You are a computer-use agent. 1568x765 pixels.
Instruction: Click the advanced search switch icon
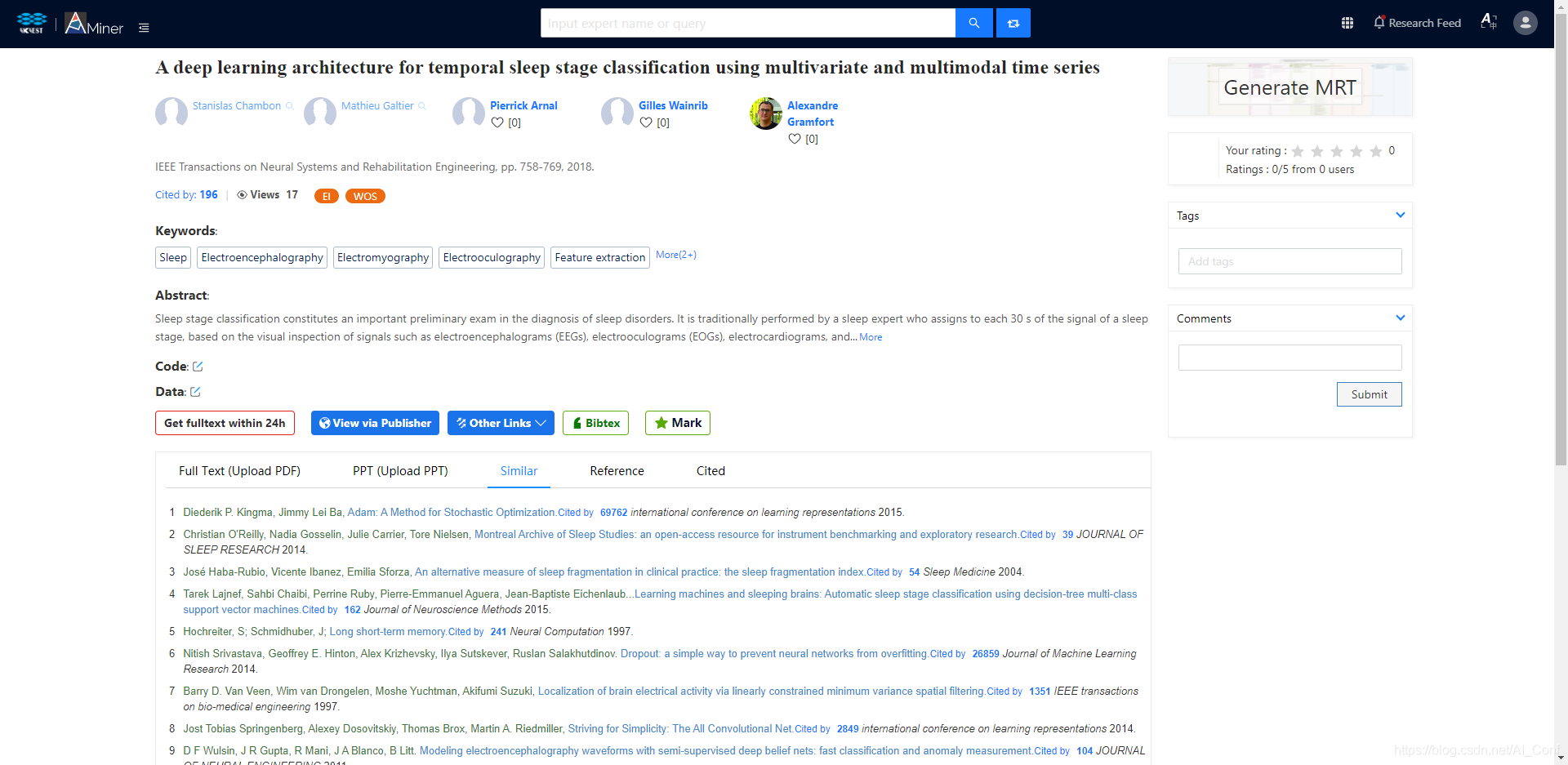coord(1013,23)
